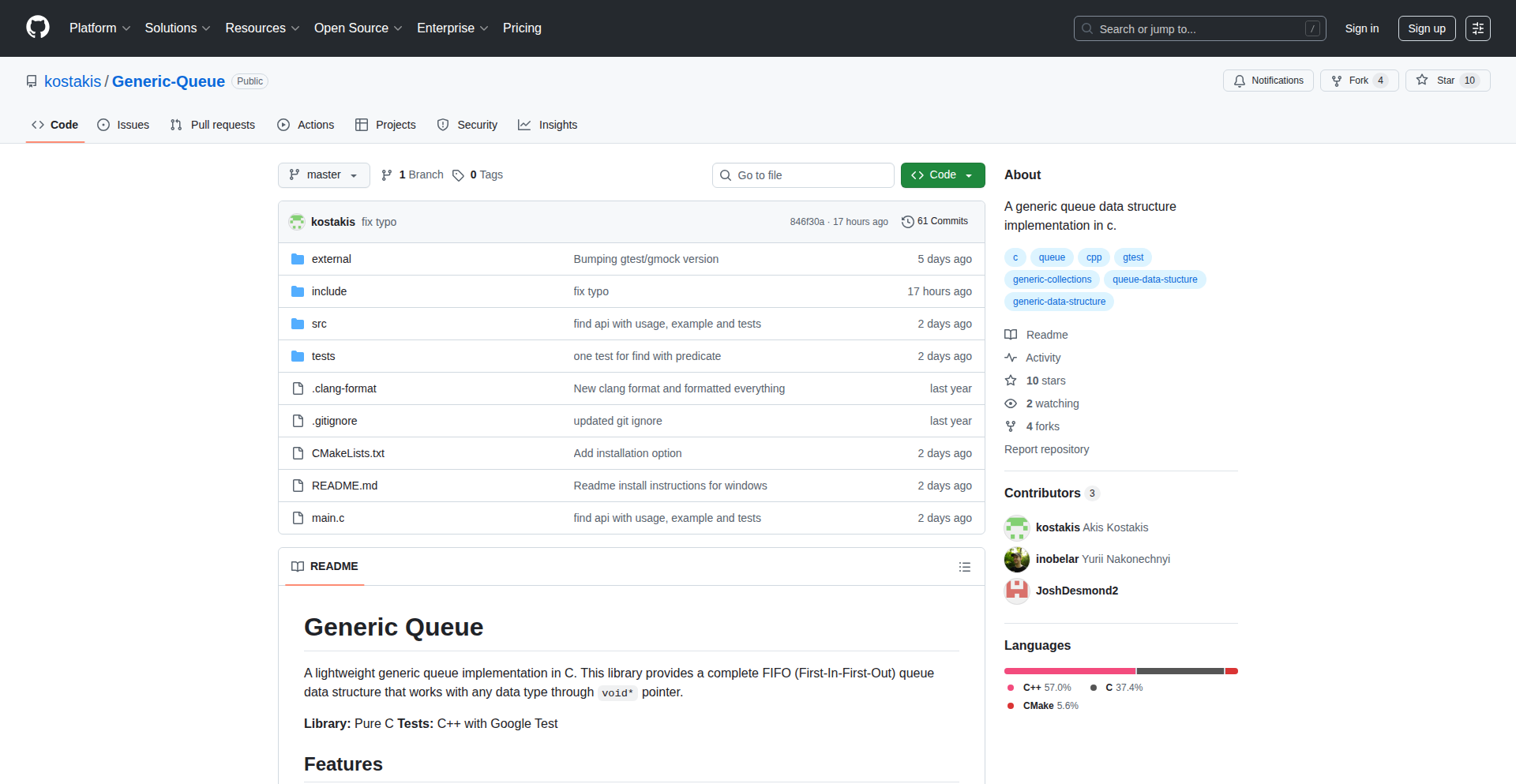Expand the Enterprise menu
Viewport: 1516px width, 784px height.
click(453, 28)
